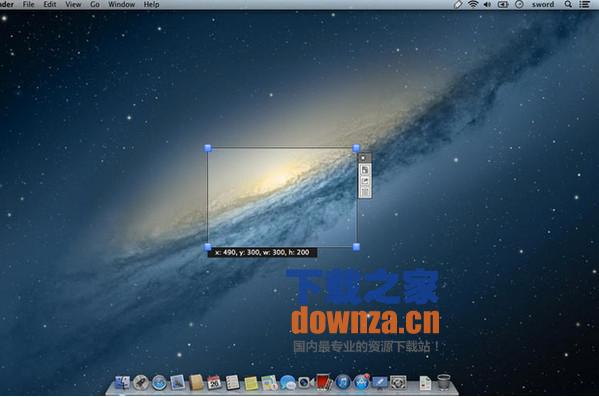
Task: Open Reminders checklist icon in Dock
Action: point(232,382)
